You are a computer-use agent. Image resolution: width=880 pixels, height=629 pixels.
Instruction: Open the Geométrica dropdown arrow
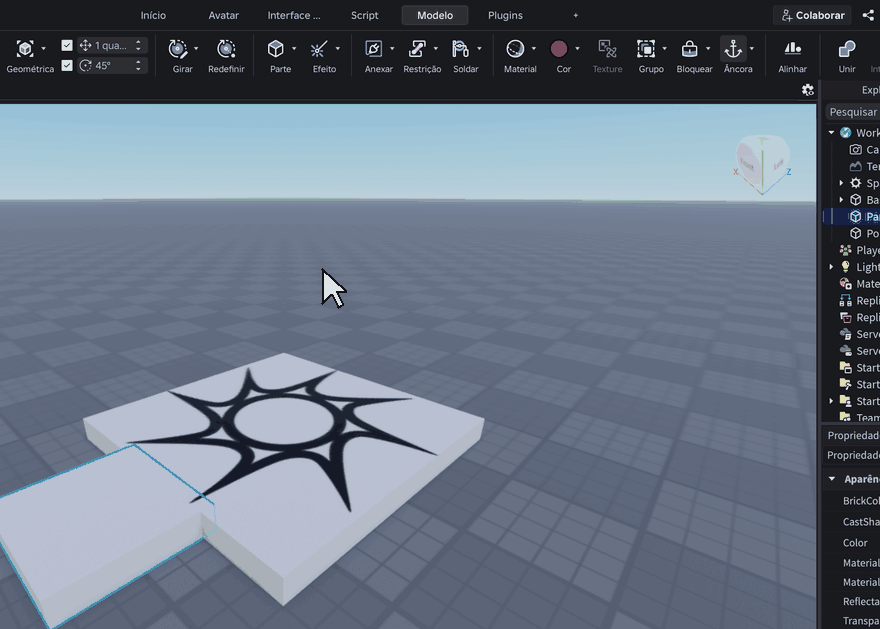click(x=44, y=49)
